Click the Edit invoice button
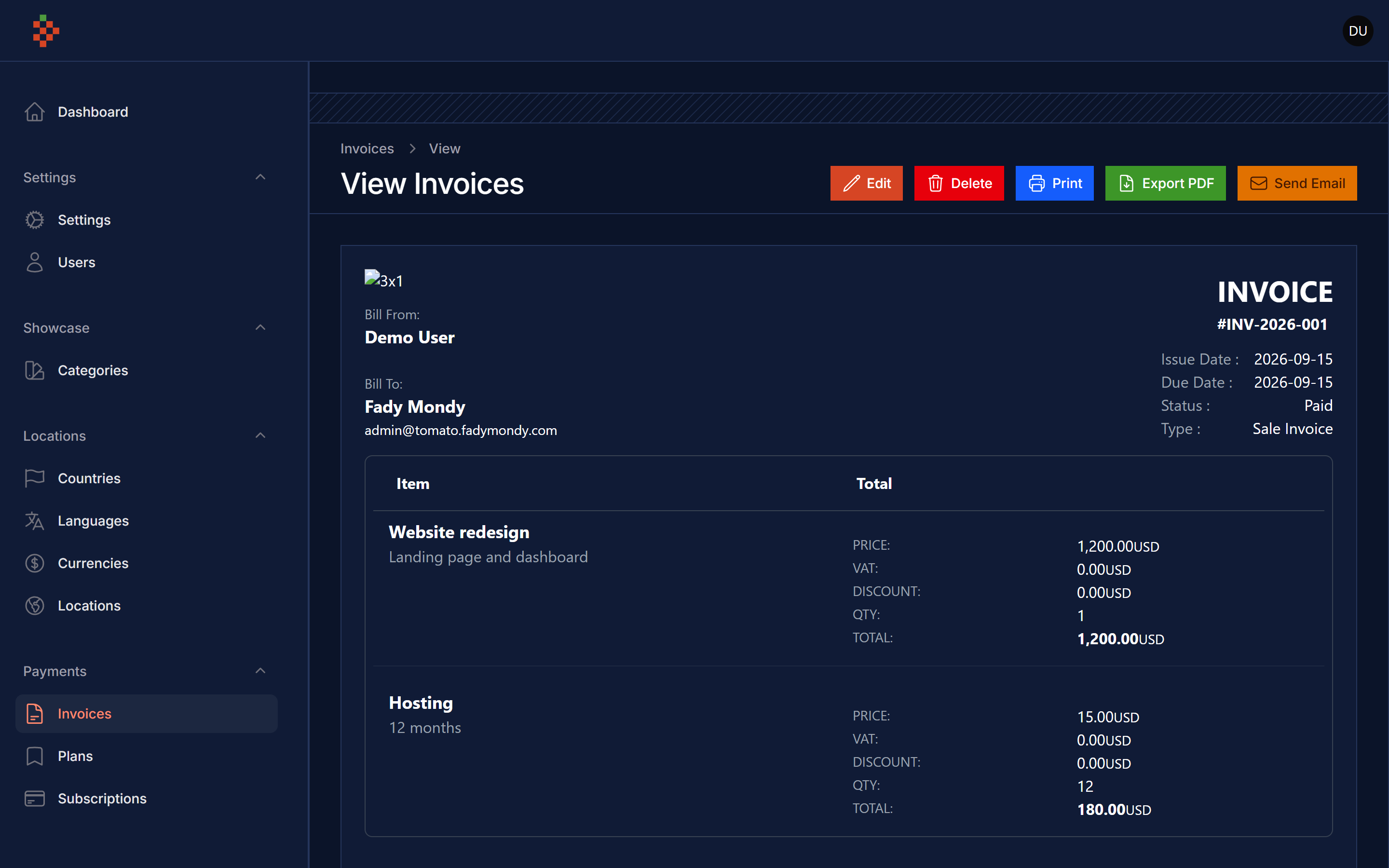This screenshot has height=868, width=1389. [866, 183]
